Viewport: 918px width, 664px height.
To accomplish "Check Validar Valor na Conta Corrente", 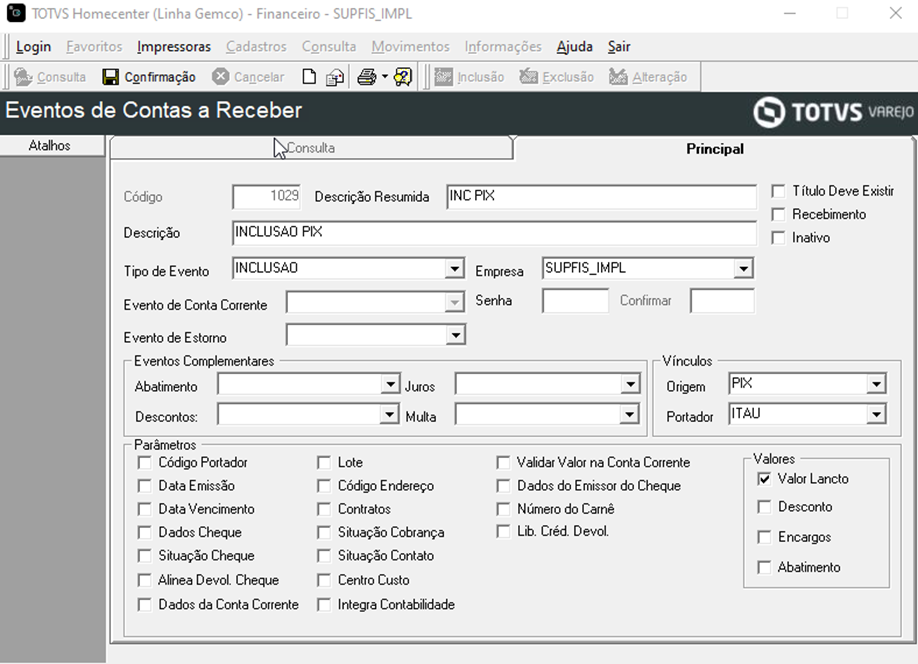I will [x=503, y=463].
